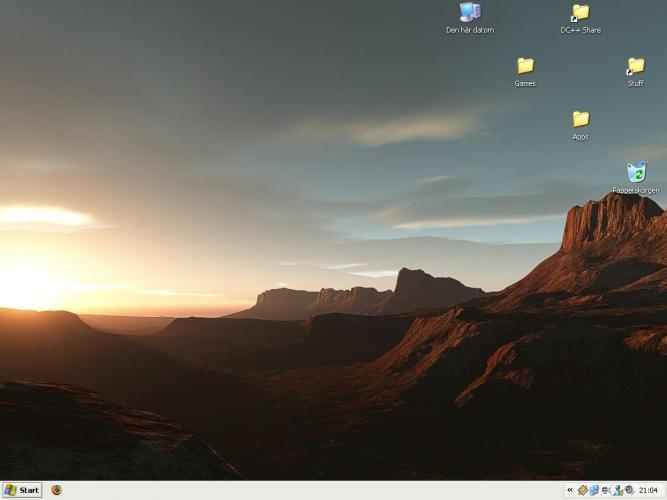Launch Firefox from the Quick Launch bar

[56, 490]
